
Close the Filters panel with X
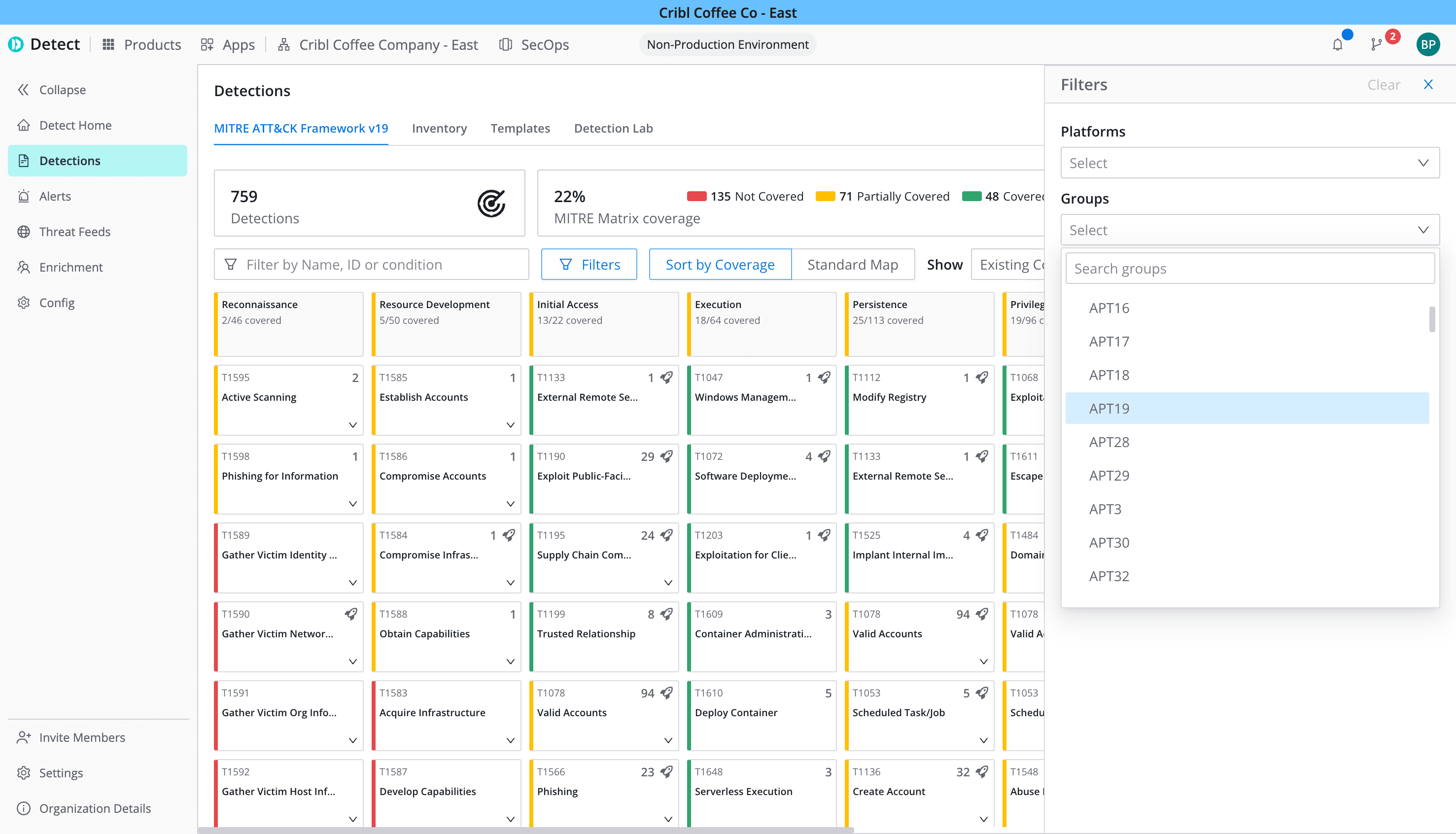point(1428,84)
